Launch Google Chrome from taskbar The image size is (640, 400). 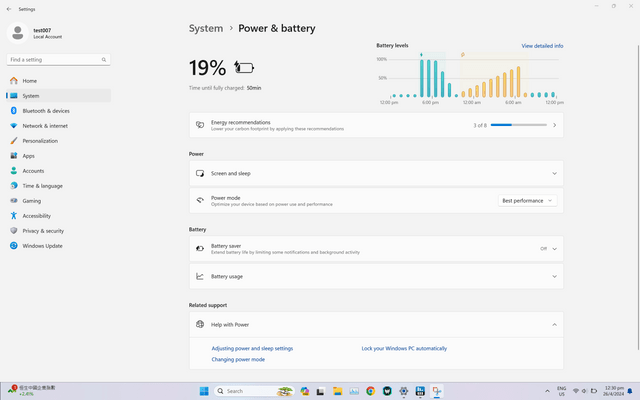point(371,391)
